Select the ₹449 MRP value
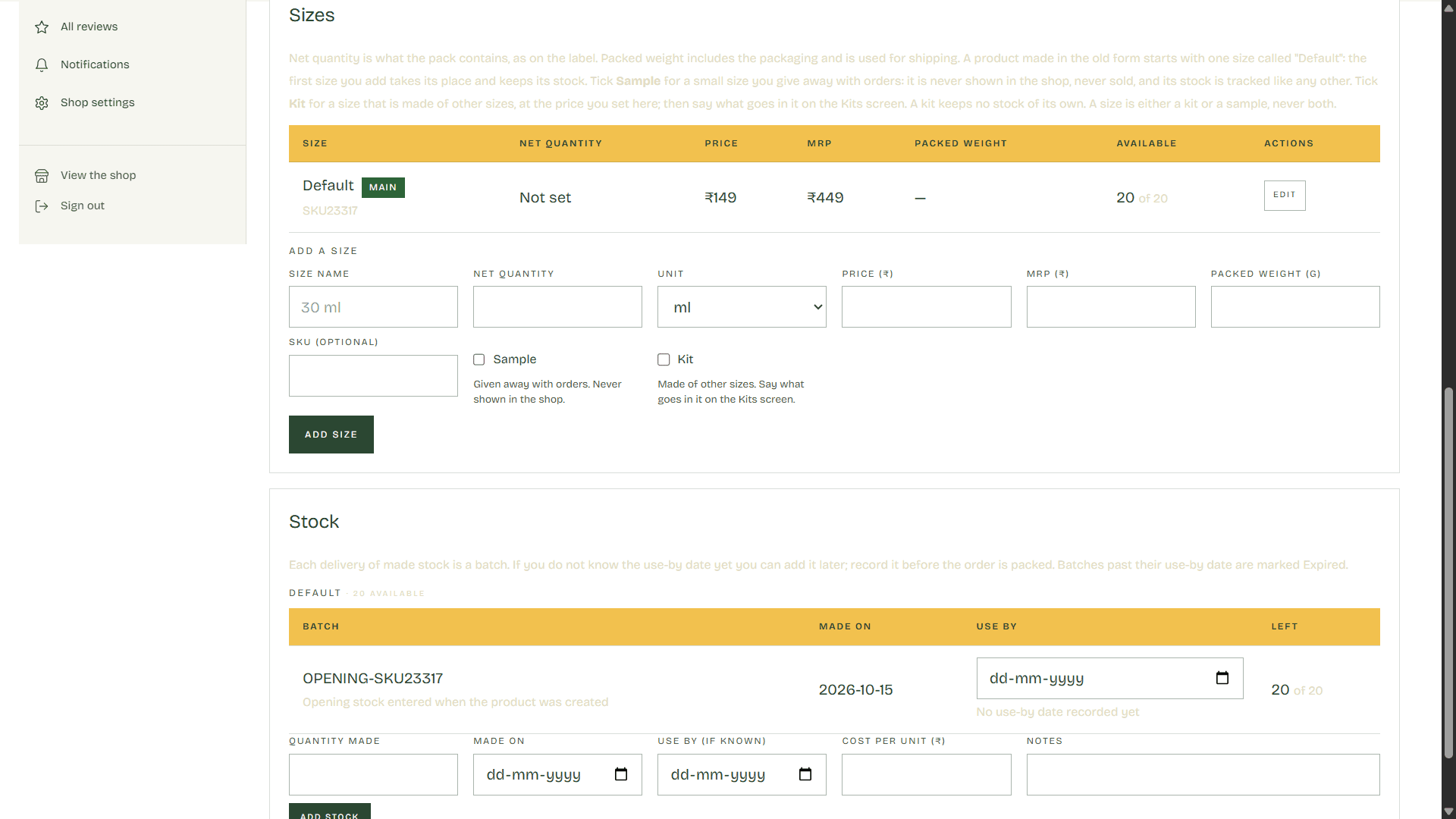The height and width of the screenshot is (819, 1456). (x=825, y=198)
